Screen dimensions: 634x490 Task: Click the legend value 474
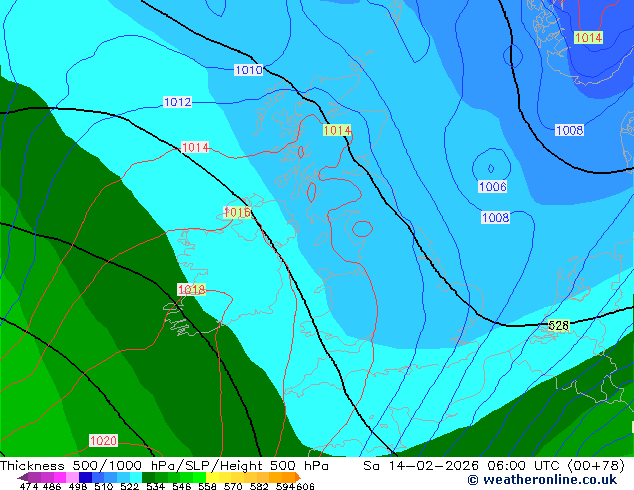(x=29, y=486)
